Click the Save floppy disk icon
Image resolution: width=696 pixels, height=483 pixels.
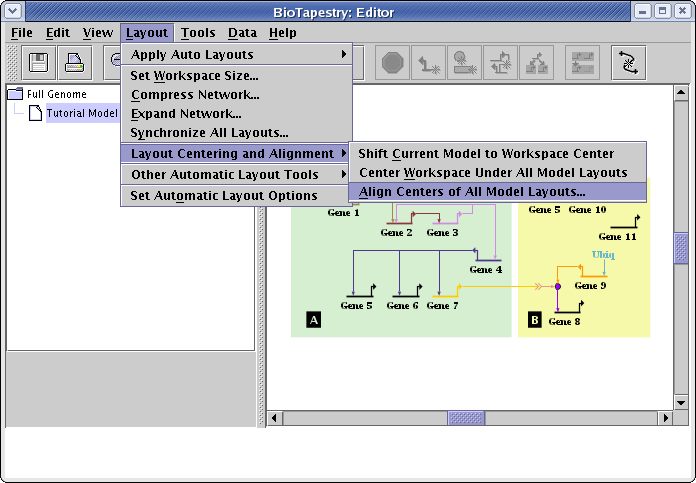point(40,63)
